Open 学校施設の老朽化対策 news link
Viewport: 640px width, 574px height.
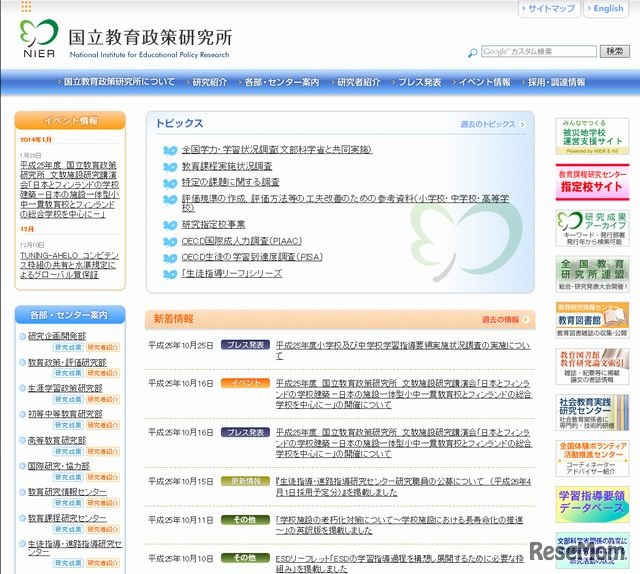coord(399,525)
